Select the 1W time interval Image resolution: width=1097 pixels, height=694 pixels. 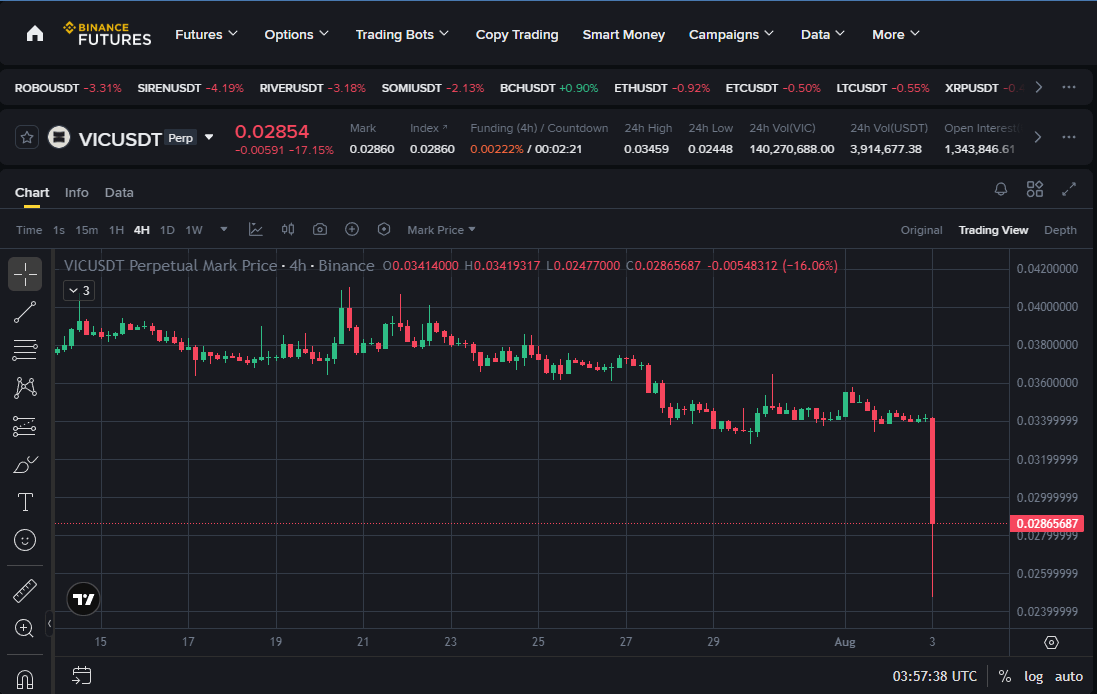194,229
